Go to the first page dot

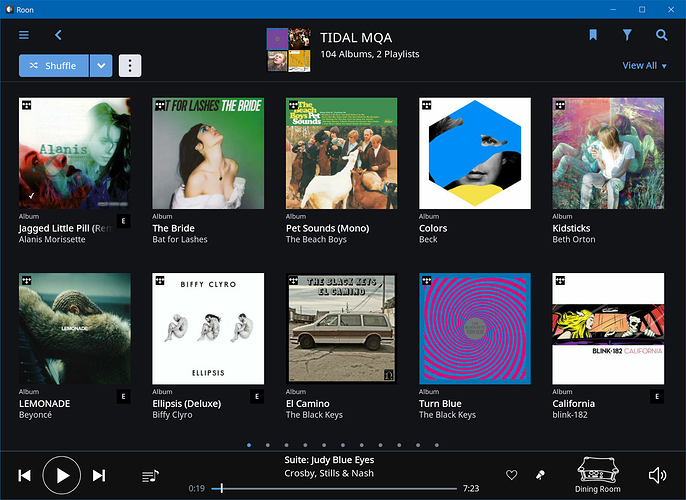point(249,445)
